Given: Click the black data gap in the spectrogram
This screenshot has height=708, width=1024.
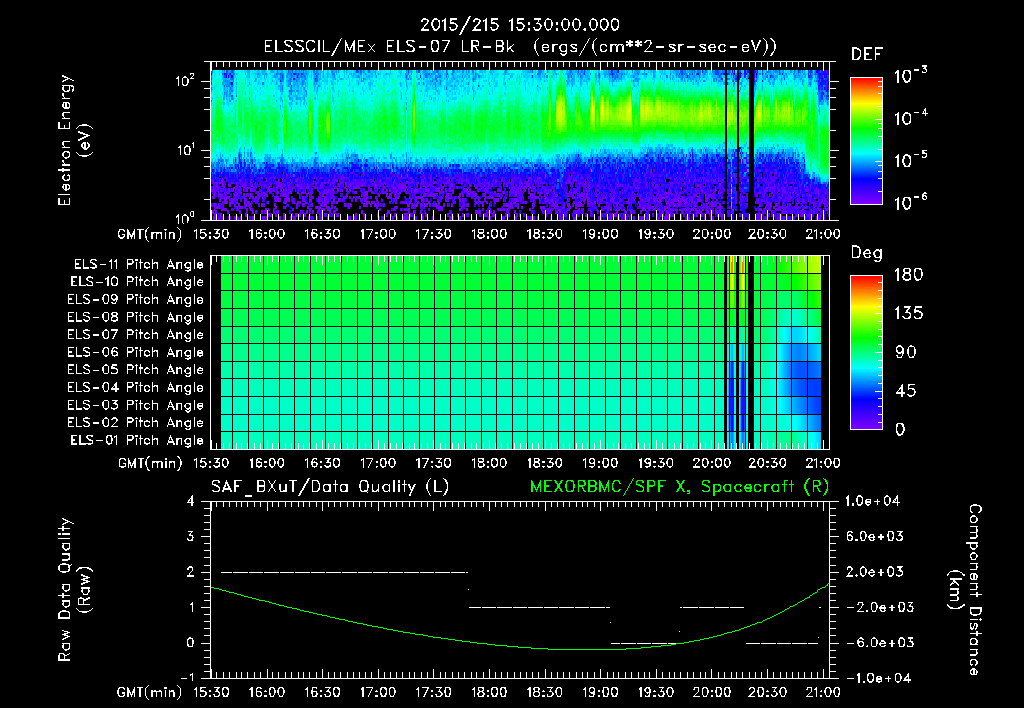Looking at the screenshot, I should pos(752,144).
